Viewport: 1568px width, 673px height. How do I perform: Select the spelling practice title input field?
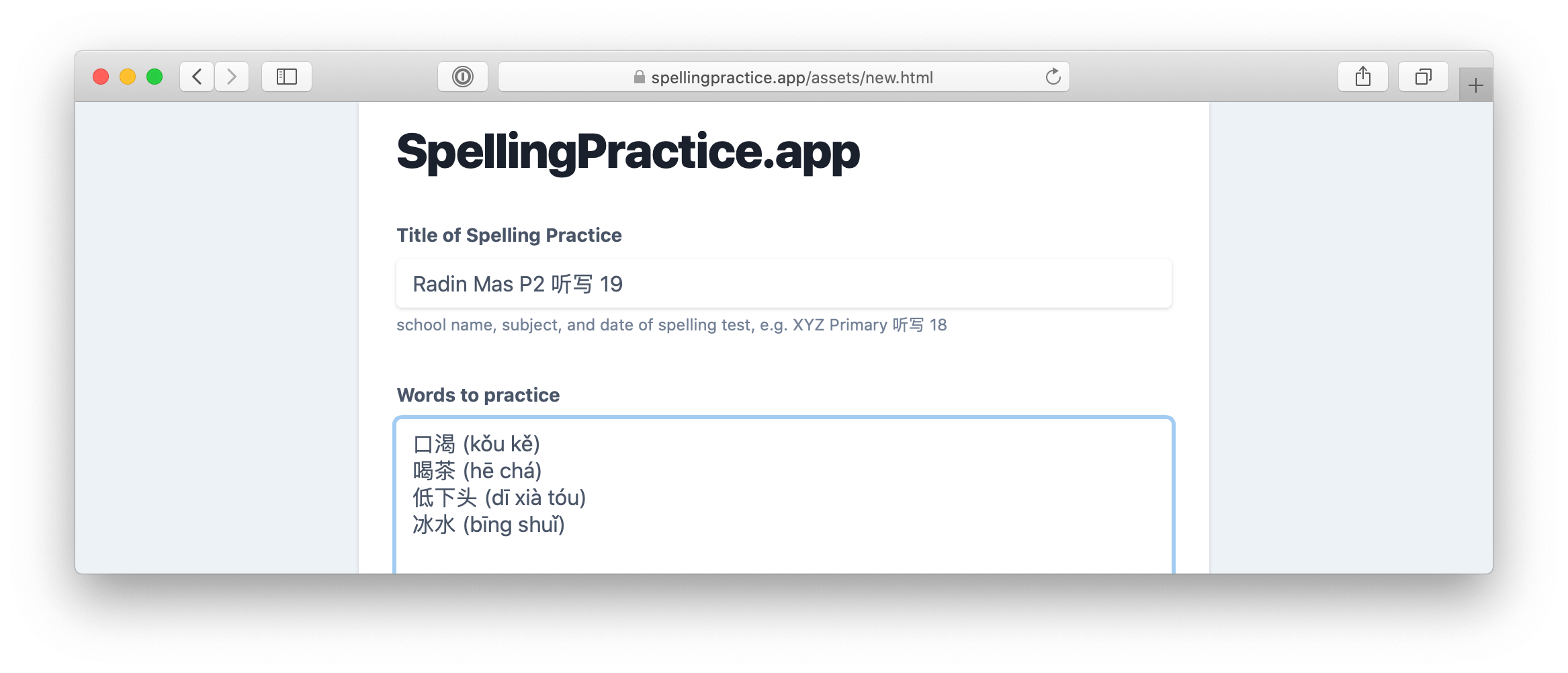[x=783, y=284]
